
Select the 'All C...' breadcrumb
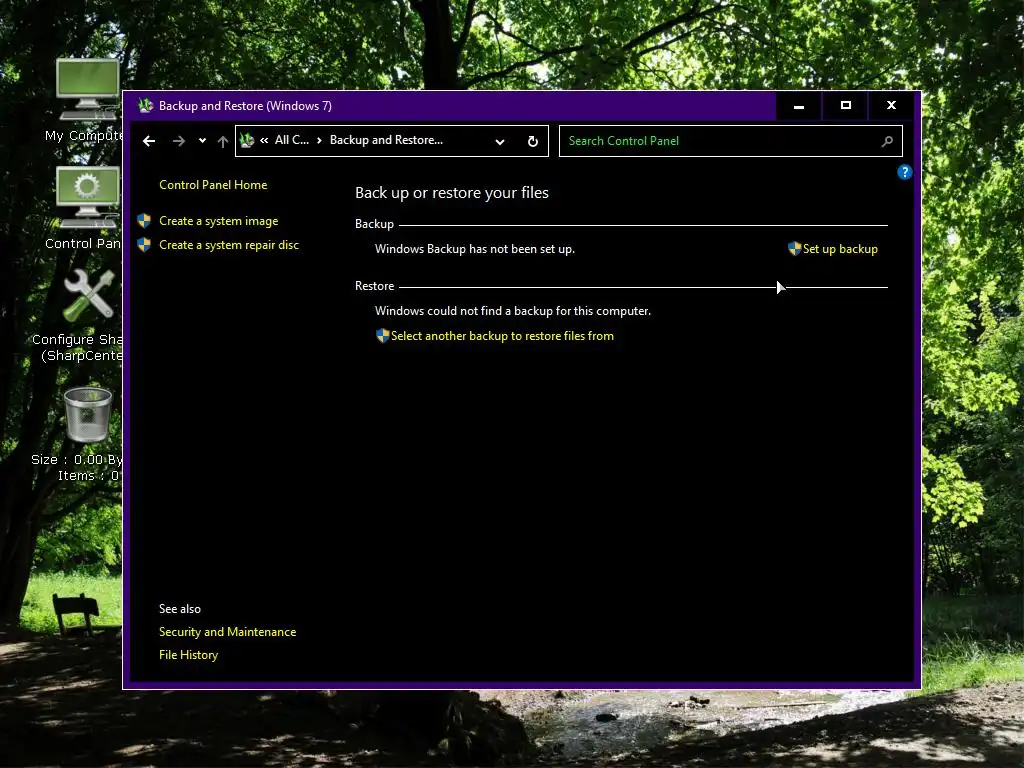(291, 140)
